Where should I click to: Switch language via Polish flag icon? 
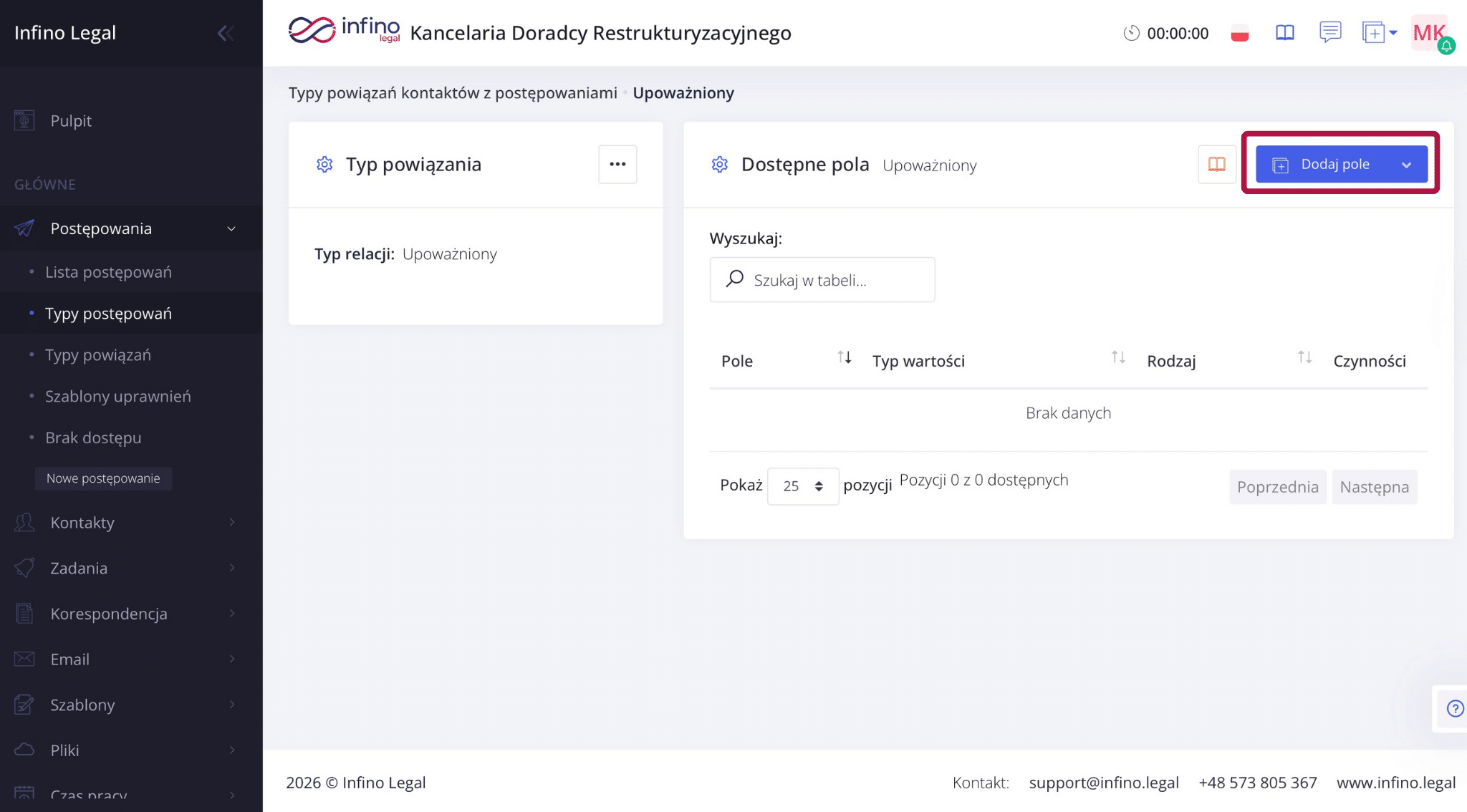click(1240, 33)
